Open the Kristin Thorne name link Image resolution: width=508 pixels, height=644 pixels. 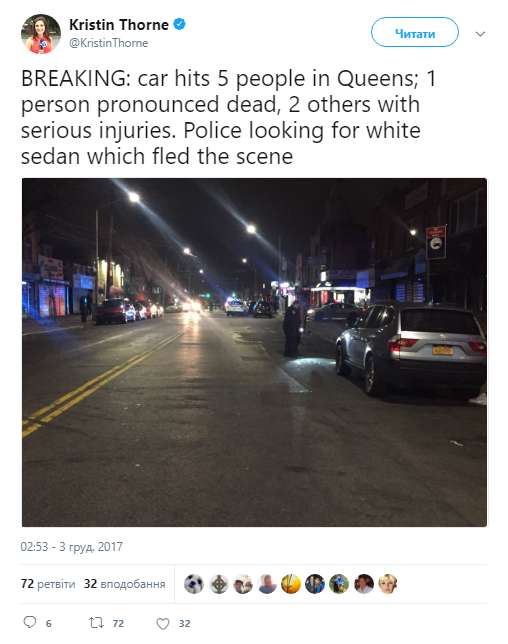click(x=119, y=25)
